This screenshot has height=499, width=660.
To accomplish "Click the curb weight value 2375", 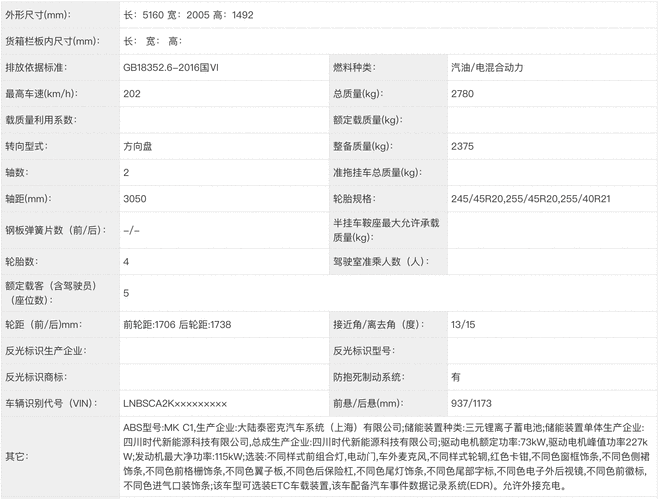I will pyautogui.click(x=462, y=146).
